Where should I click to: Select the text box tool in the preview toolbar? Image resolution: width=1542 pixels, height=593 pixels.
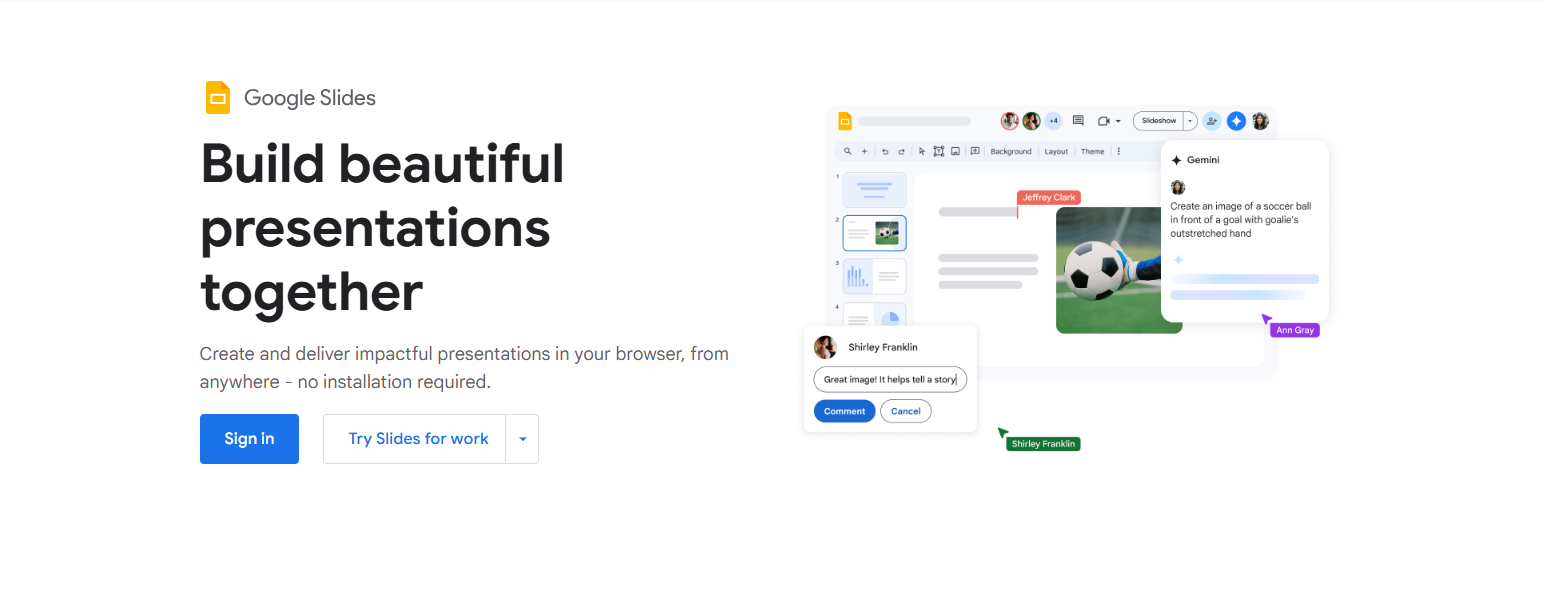tap(939, 152)
